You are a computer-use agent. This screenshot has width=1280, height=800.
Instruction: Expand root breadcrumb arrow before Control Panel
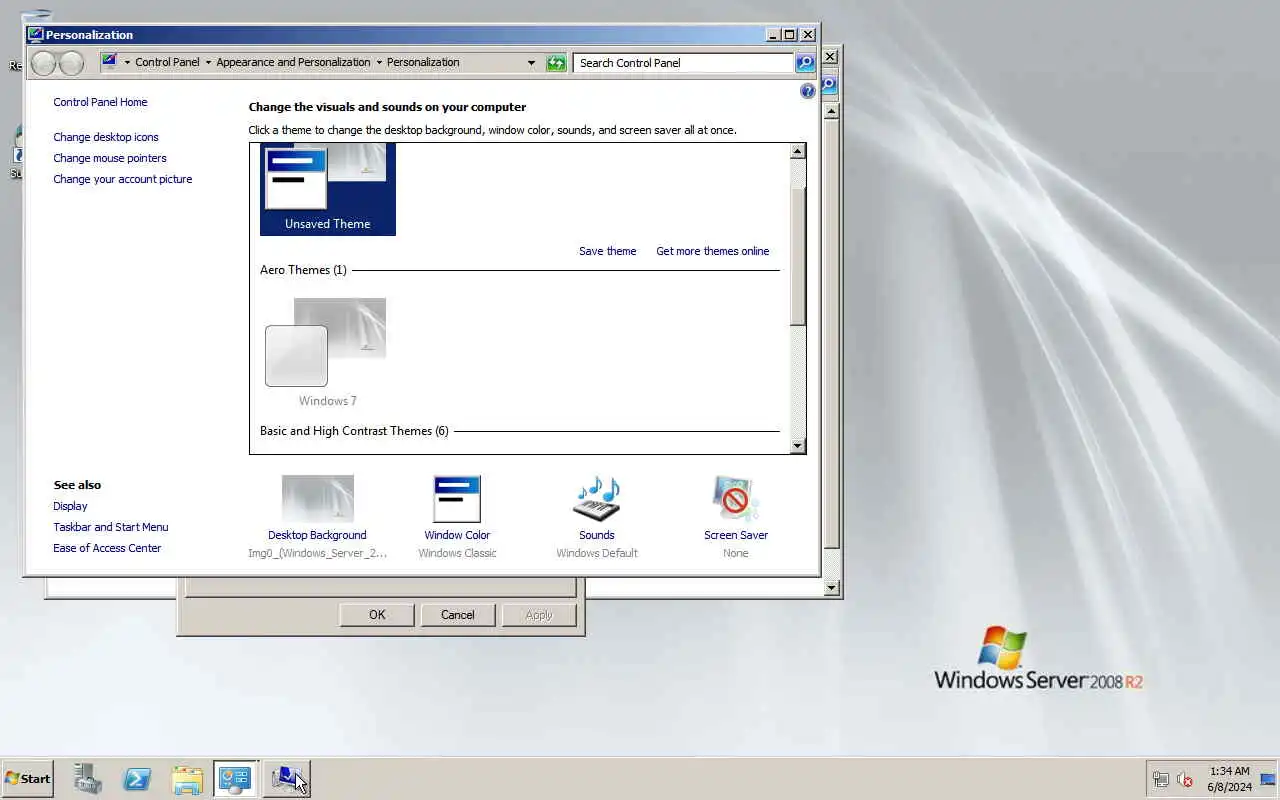127,62
